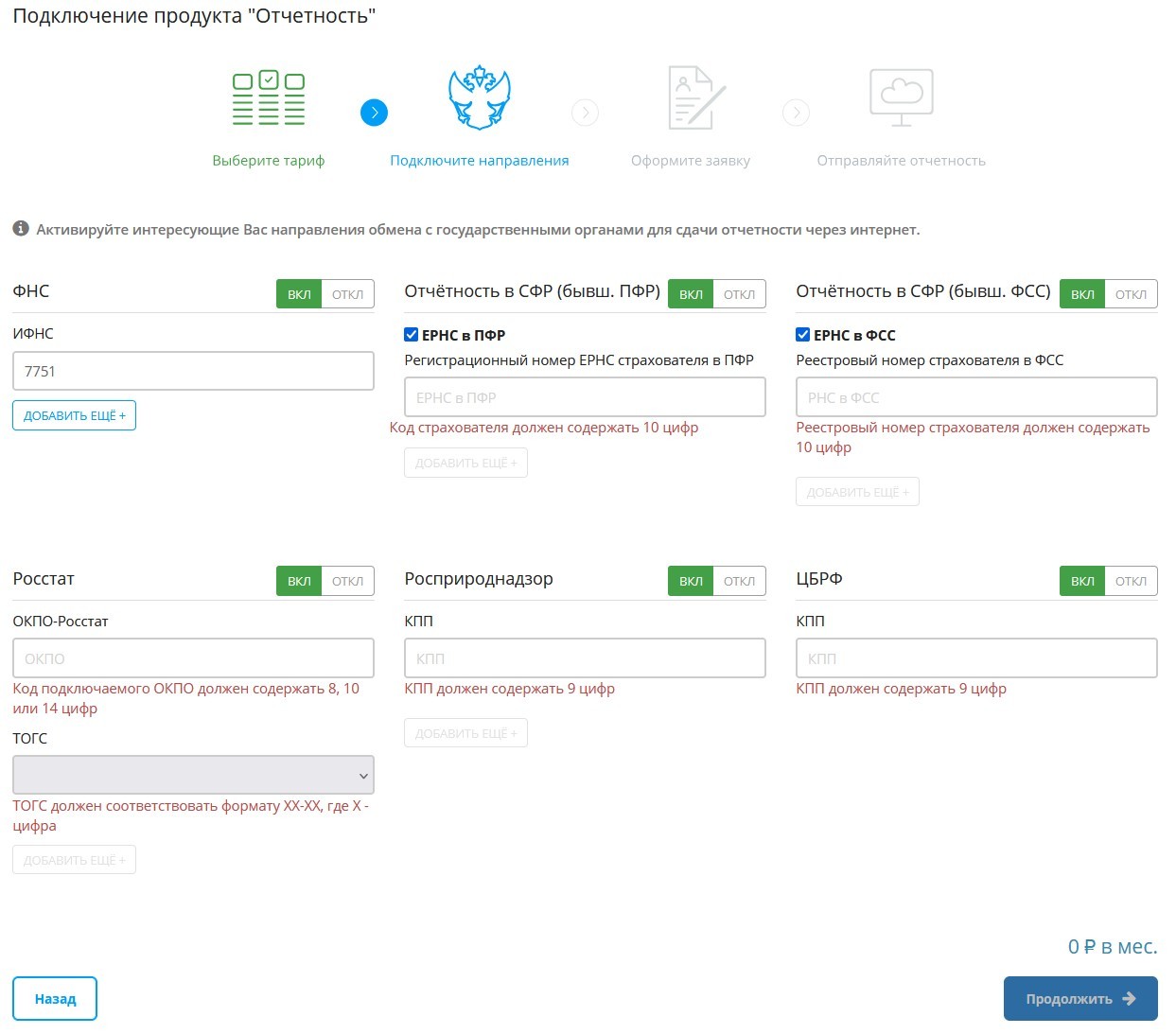Add another ИФНС with ДОБАВИТЬ ЕЩЁ
The height and width of the screenshot is (1034, 1176).
pos(74,415)
